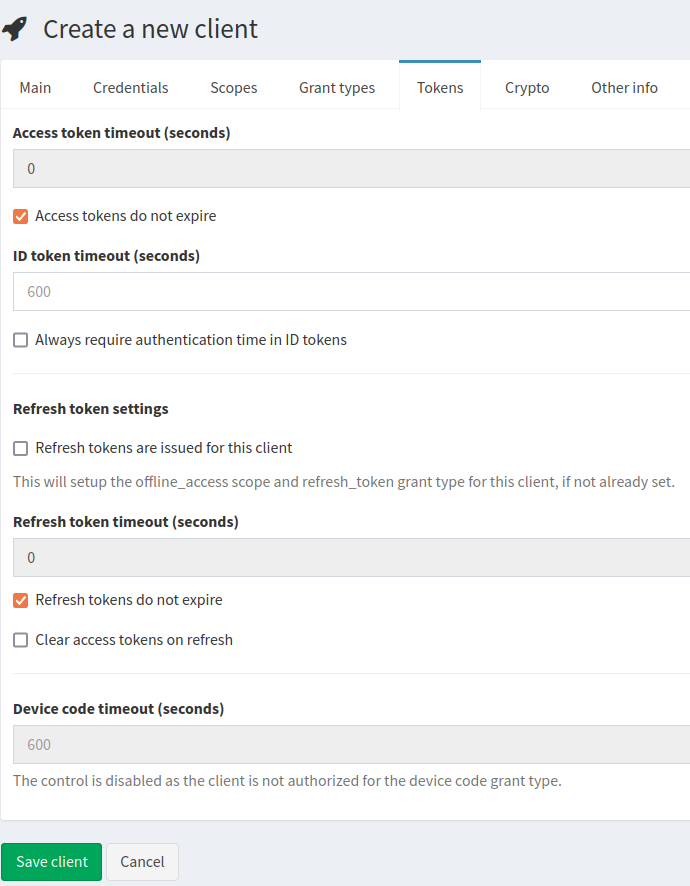
Task: Switch to the Other info tab
Action: [624, 87]
